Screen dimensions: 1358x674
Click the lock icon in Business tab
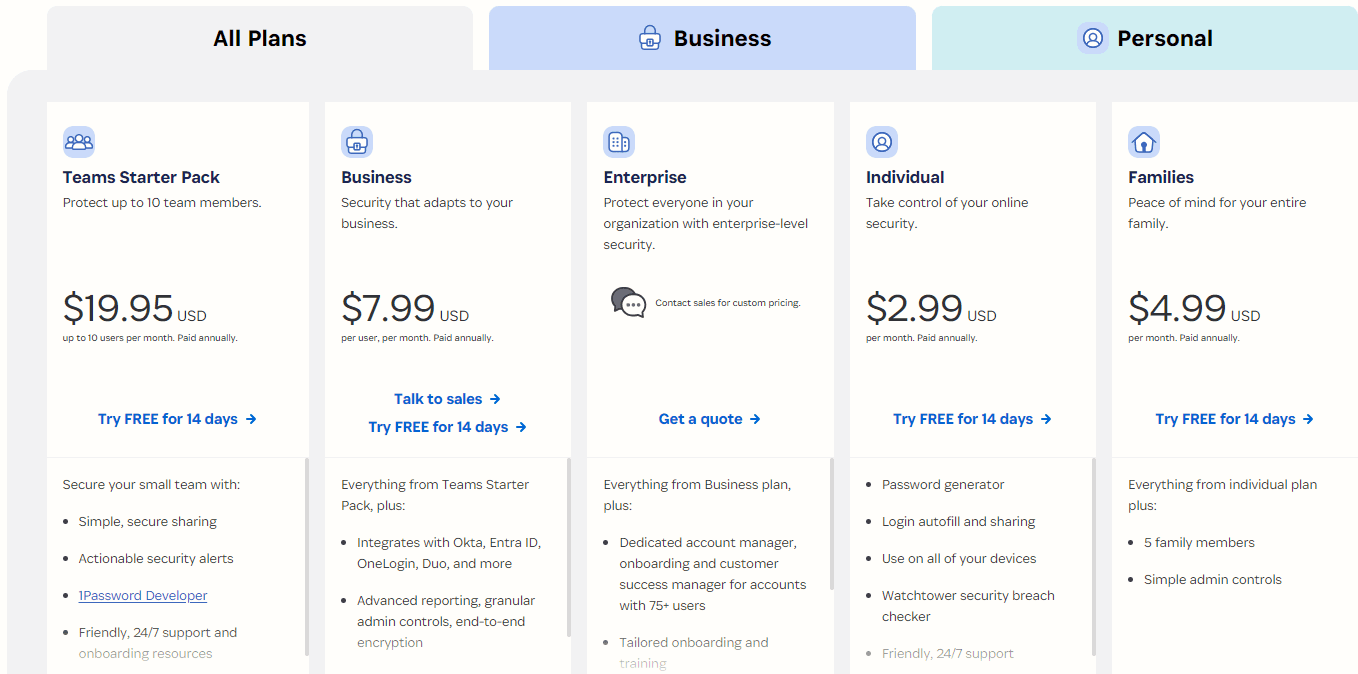point(650,38)
